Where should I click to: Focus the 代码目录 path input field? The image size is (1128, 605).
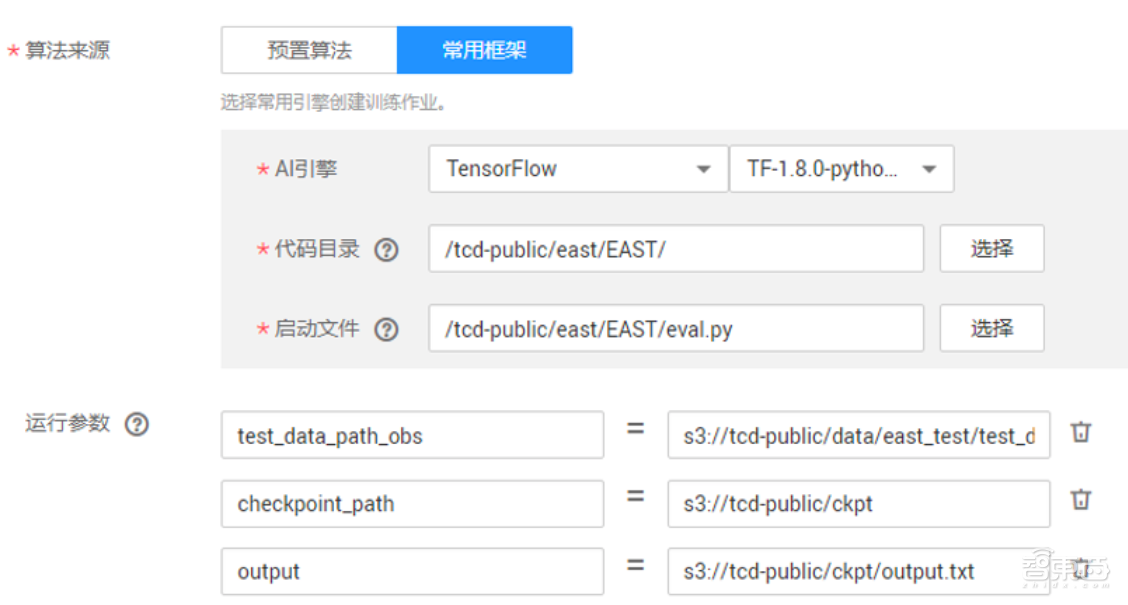676,249
